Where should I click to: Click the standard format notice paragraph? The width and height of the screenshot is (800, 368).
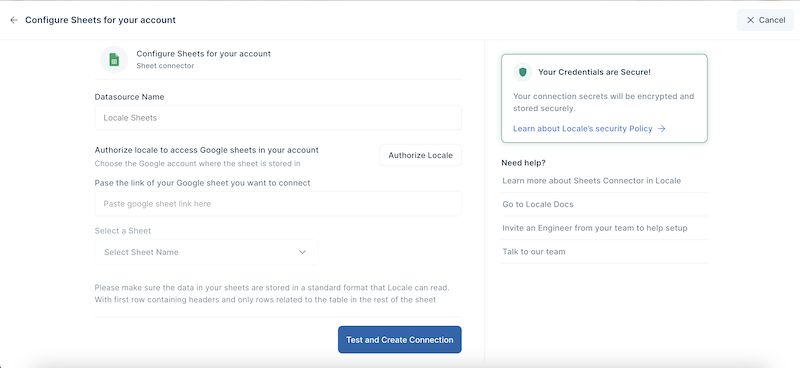272,293
